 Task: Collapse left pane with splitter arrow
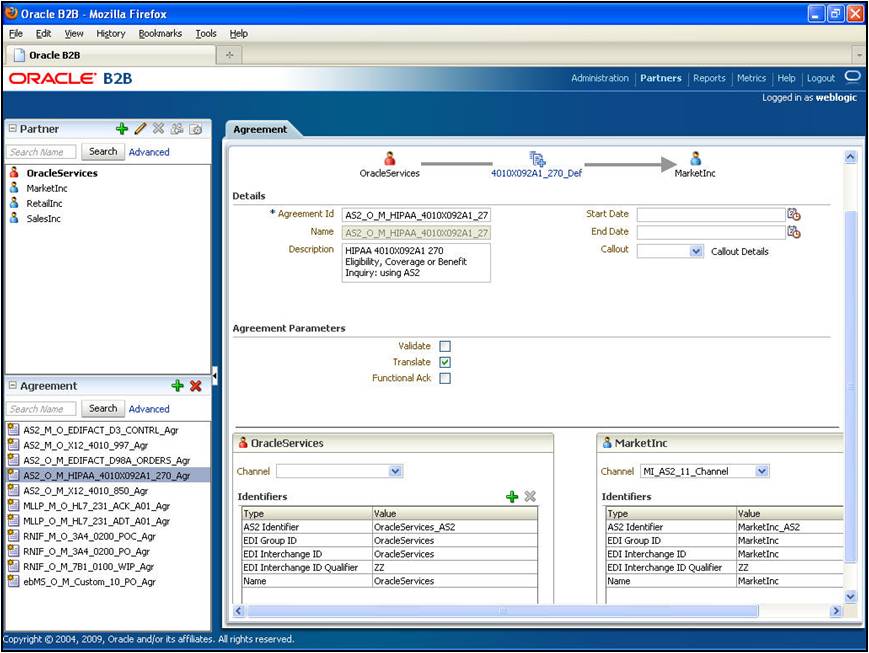pyautogui.click(x=215, y=376)
